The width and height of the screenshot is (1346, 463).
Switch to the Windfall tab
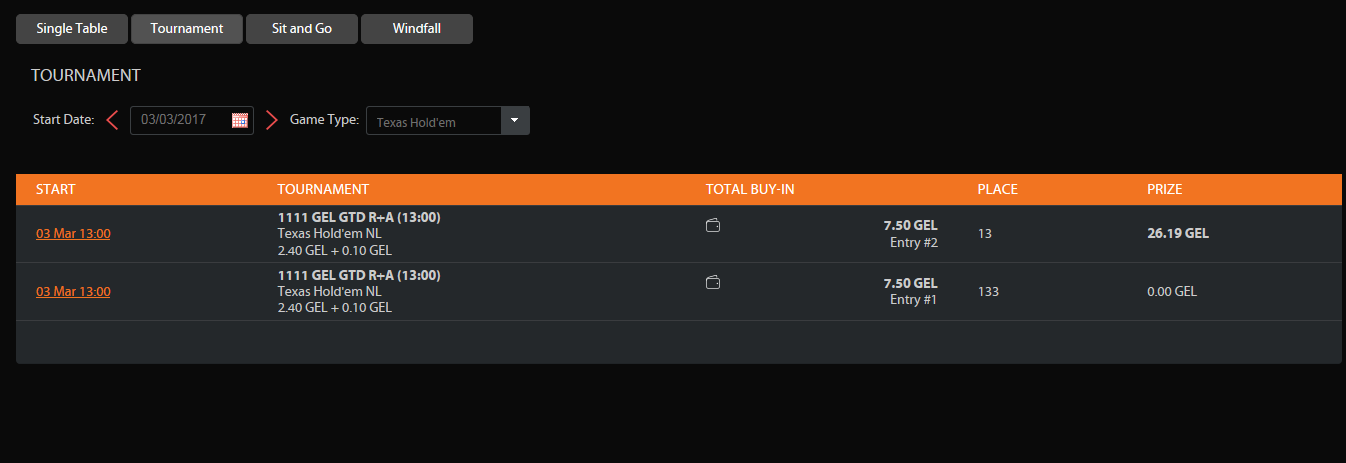[x=417, y=29]
